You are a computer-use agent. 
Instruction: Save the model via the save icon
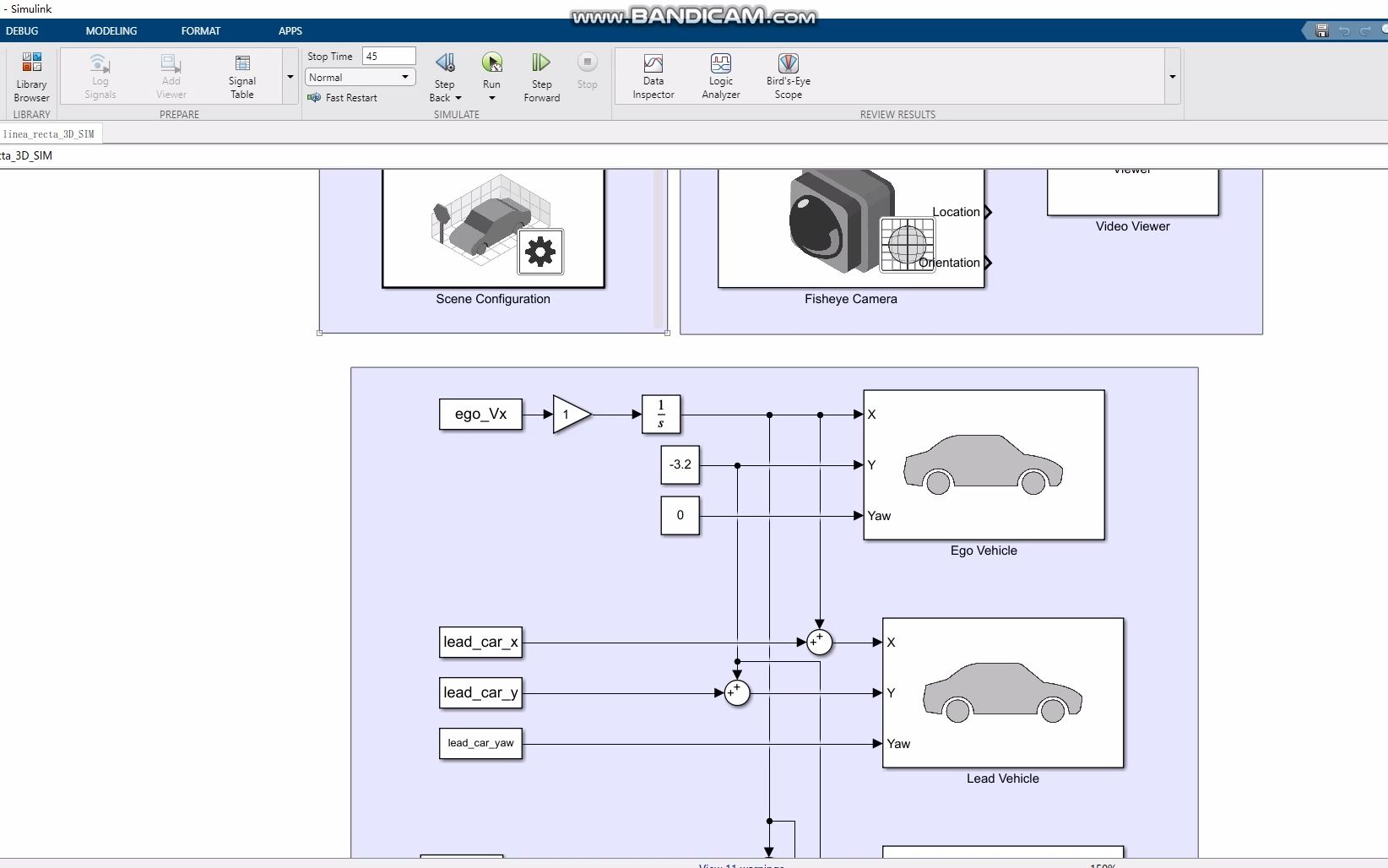[x=1320, y=30]
